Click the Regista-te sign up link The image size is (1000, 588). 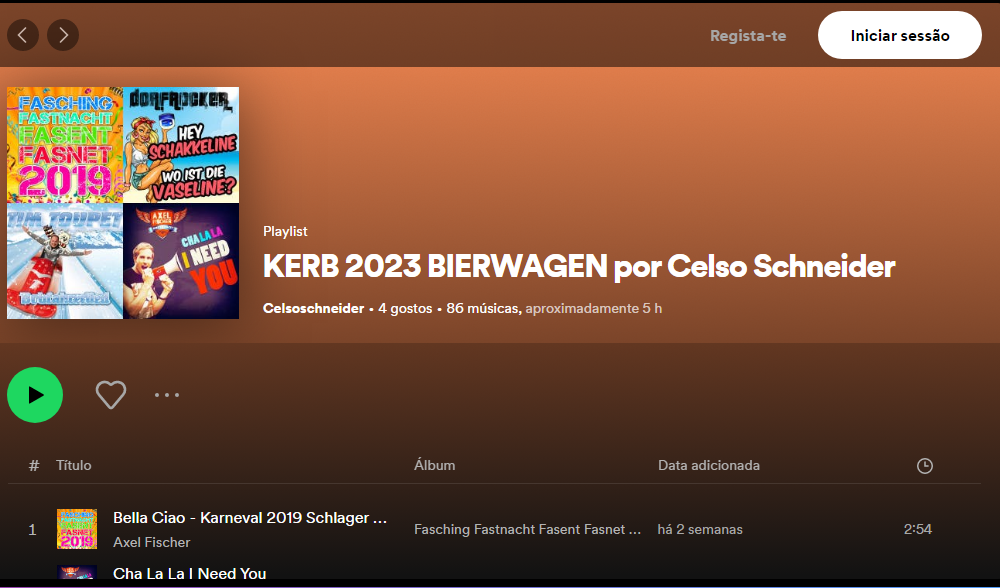coord(748,36)
